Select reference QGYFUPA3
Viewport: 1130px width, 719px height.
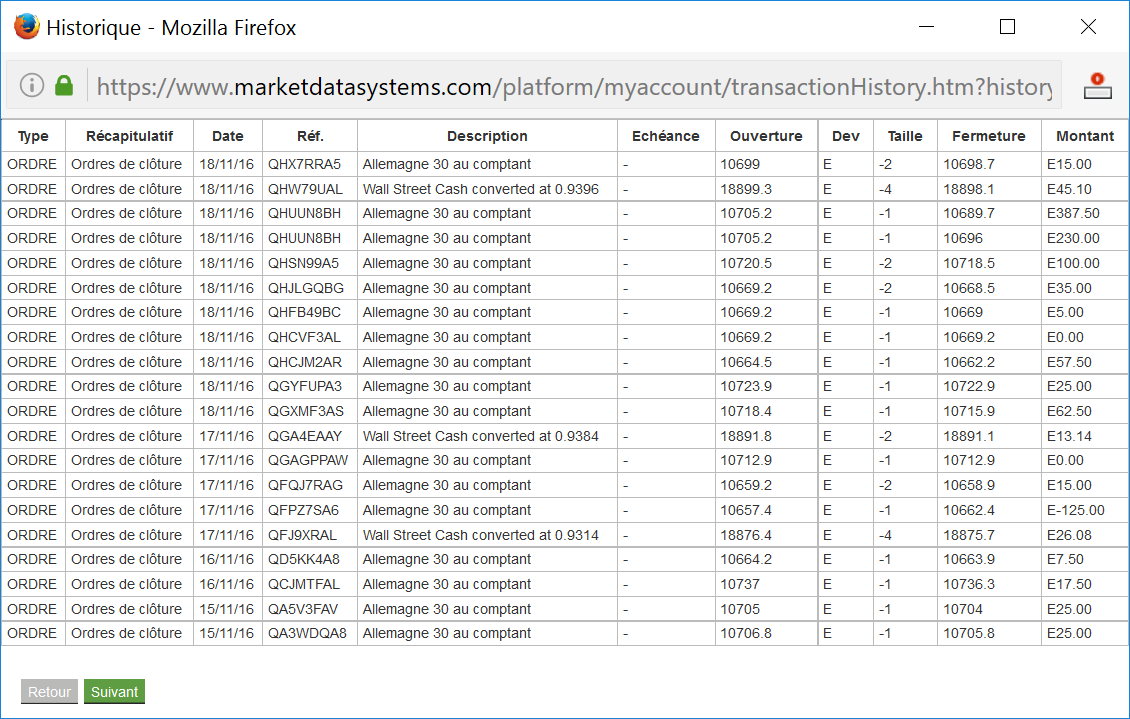(x=305, y=386)
